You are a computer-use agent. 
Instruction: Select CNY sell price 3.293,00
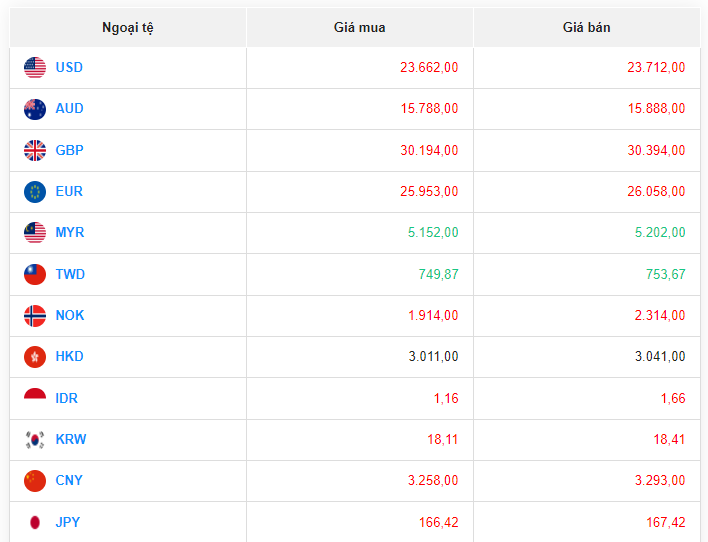tap(660, 480)
